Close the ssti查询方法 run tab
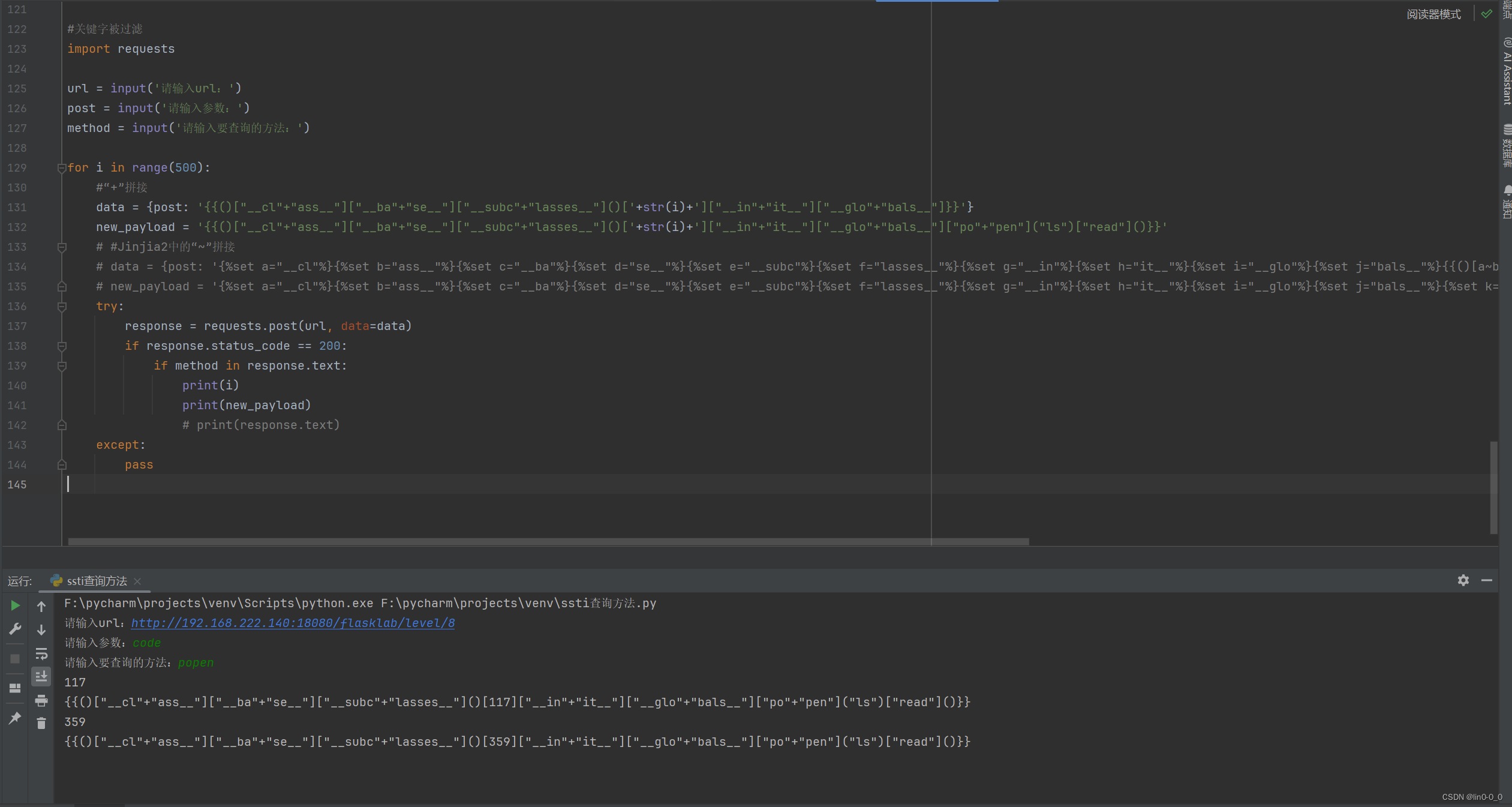The width and height of the screenshot is (1512, 807). pos(137,581)
